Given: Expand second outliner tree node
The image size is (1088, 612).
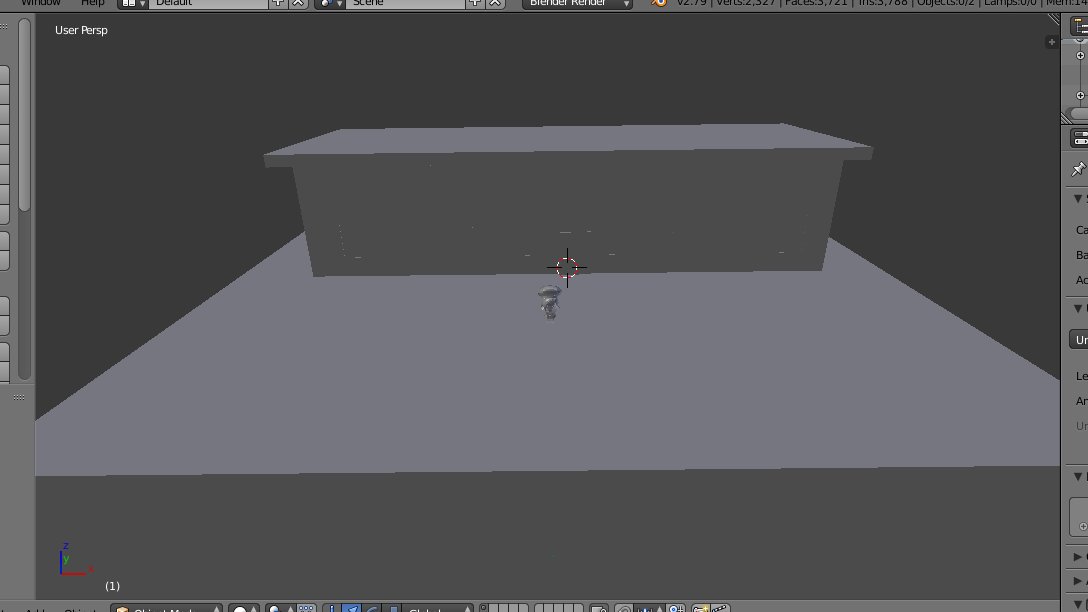Looking at the screenshot, I should pos(1080,96).
